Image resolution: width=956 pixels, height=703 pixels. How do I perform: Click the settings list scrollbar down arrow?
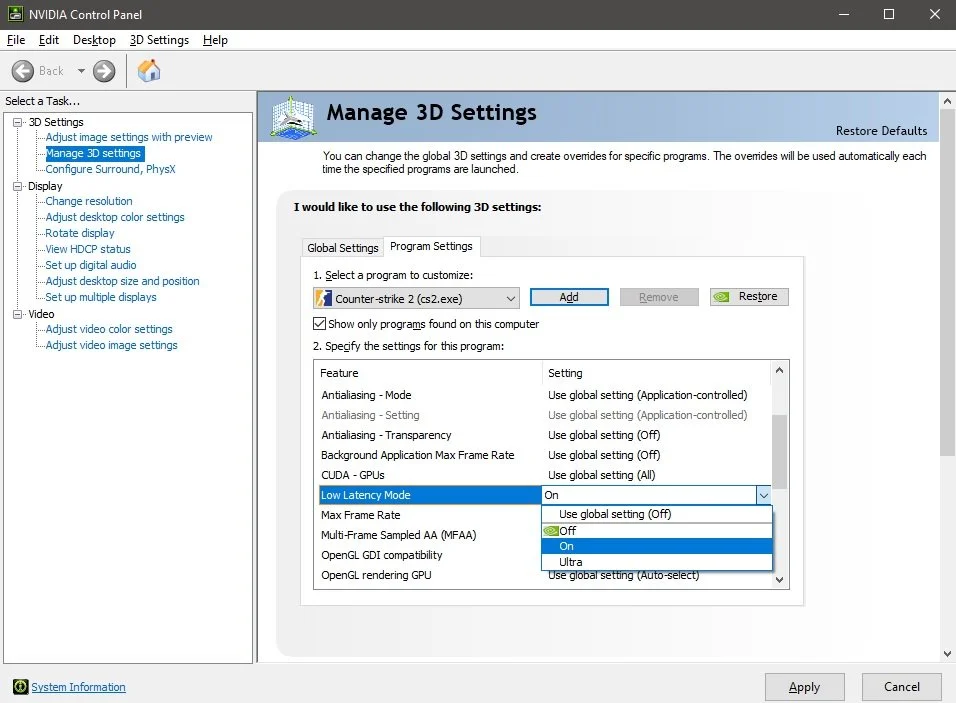[780, 579]
